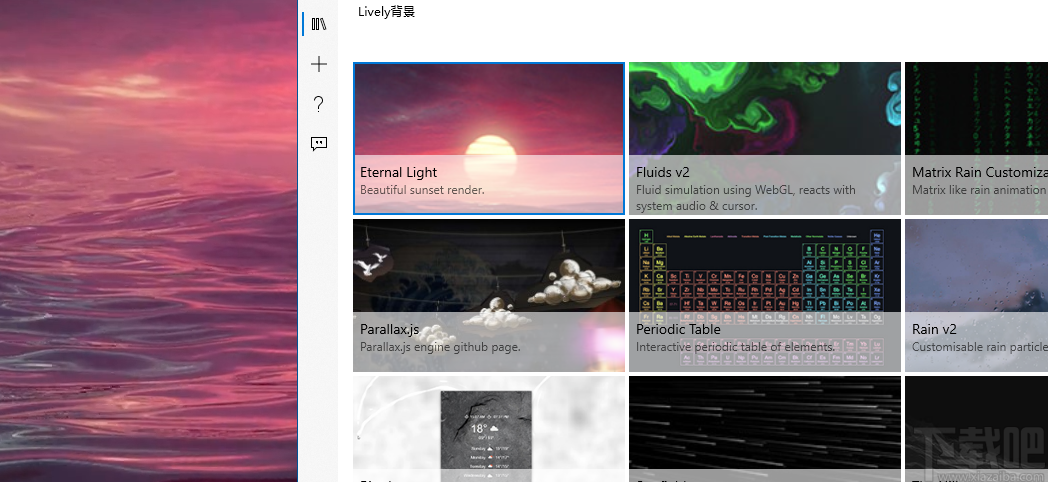Click the 'Rain v2' title text
This screenshot has height=482, width=1048.
[934, 330]
